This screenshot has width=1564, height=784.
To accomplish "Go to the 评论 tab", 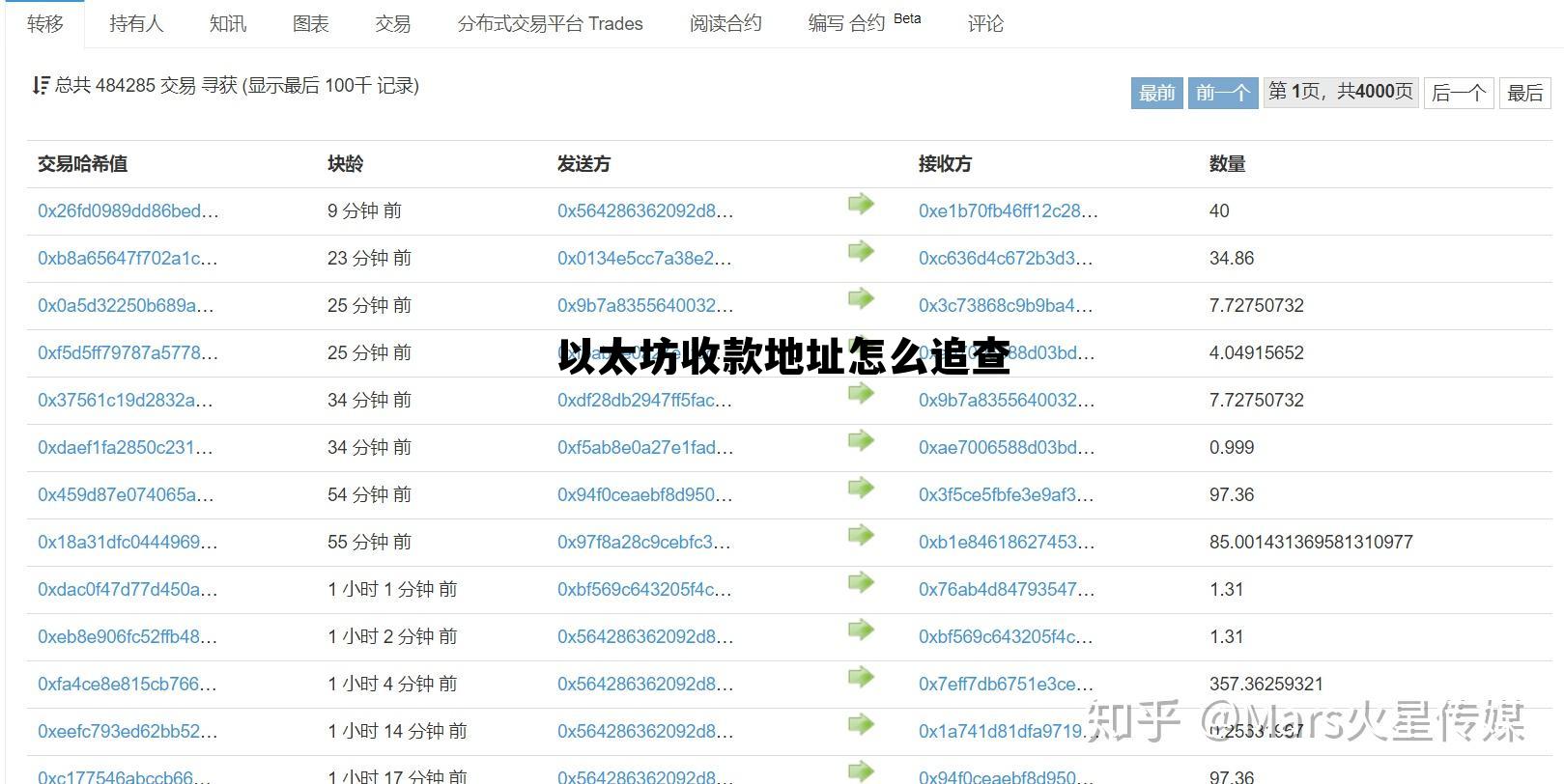I will pos(985,23).
